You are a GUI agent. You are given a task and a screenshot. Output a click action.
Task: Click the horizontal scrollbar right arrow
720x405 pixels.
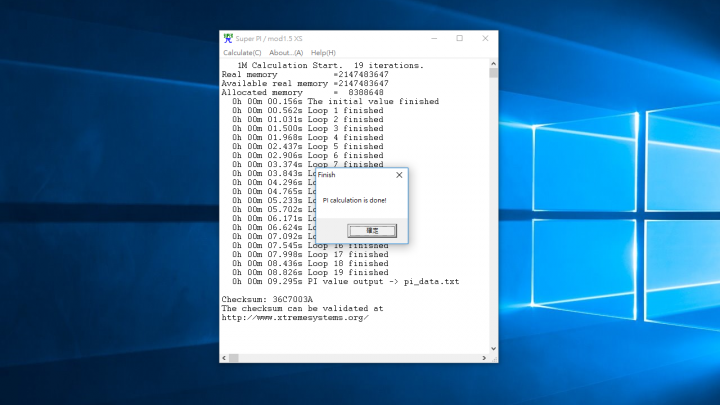[484, 358]
